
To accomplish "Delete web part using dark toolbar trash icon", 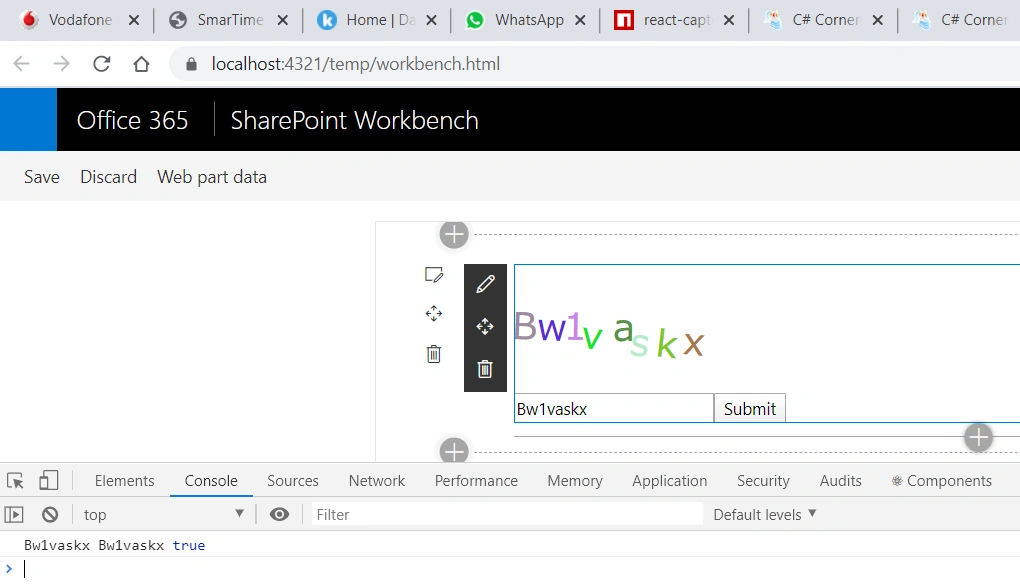I will [485, 369].
